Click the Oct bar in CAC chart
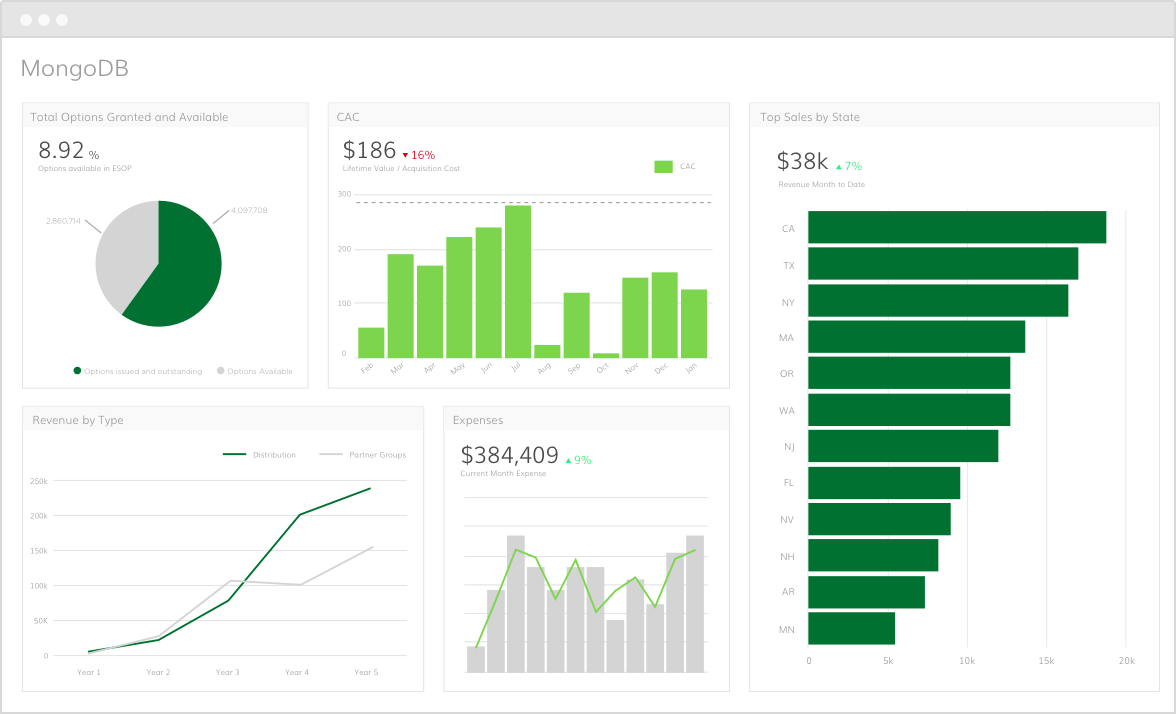This screenshot has height=714, width=1176. tap(606, 355)
